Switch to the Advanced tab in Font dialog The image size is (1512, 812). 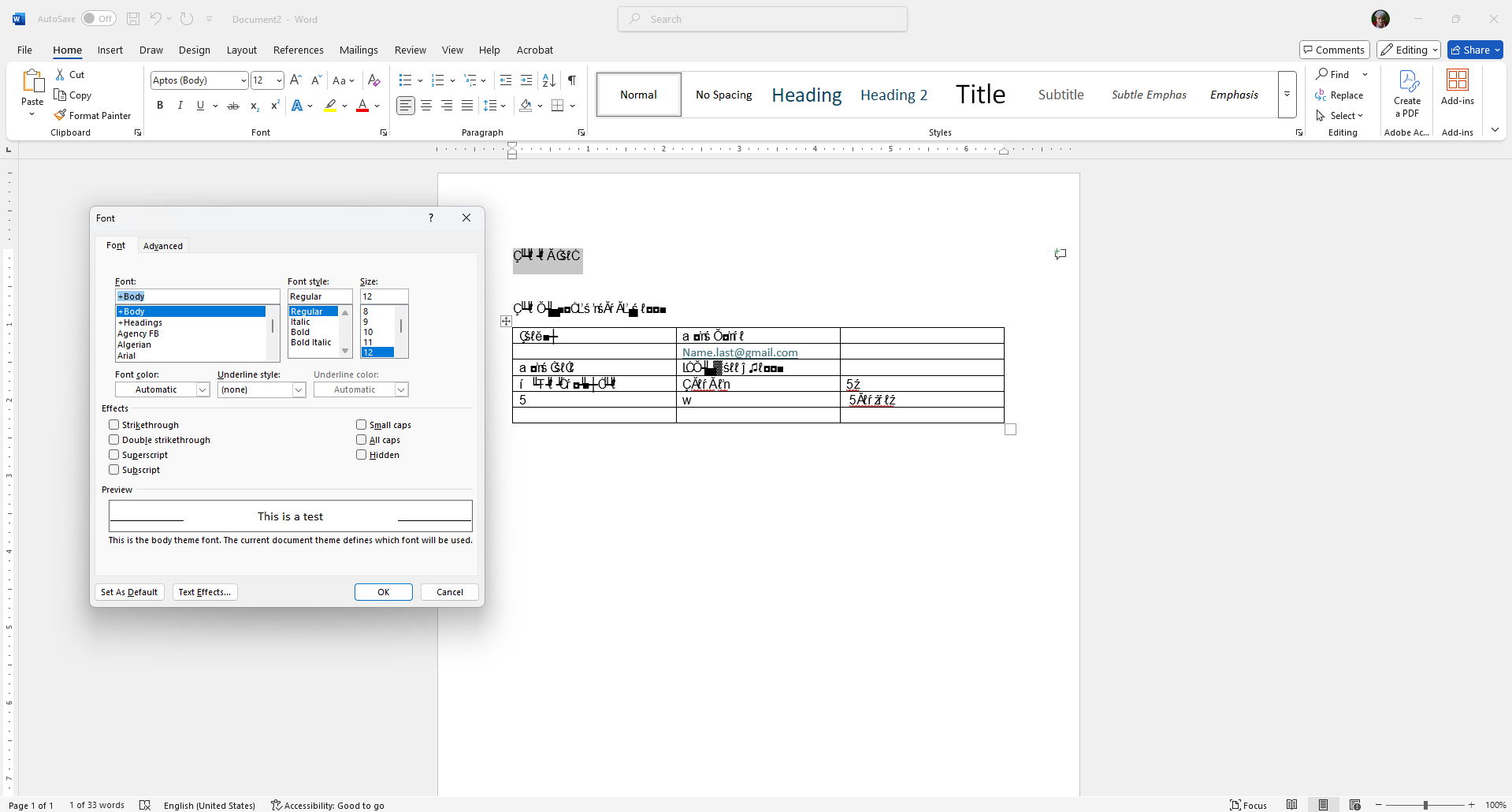tap(163, 245)
